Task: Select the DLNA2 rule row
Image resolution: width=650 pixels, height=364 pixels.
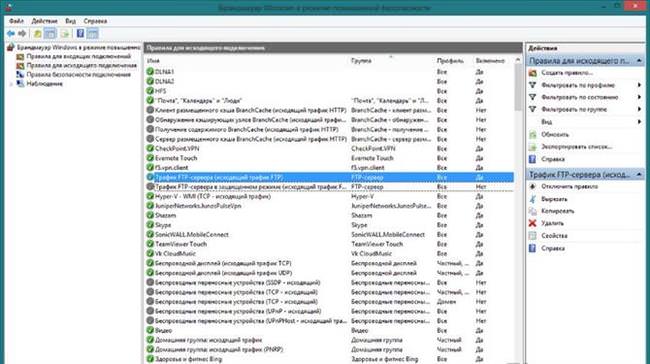Action: click(x=330, y=81)
